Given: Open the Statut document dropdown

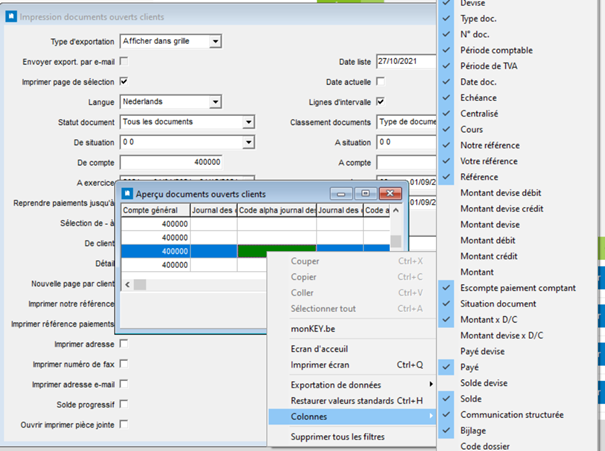Looking at the screenshot, I should (248, 122).
